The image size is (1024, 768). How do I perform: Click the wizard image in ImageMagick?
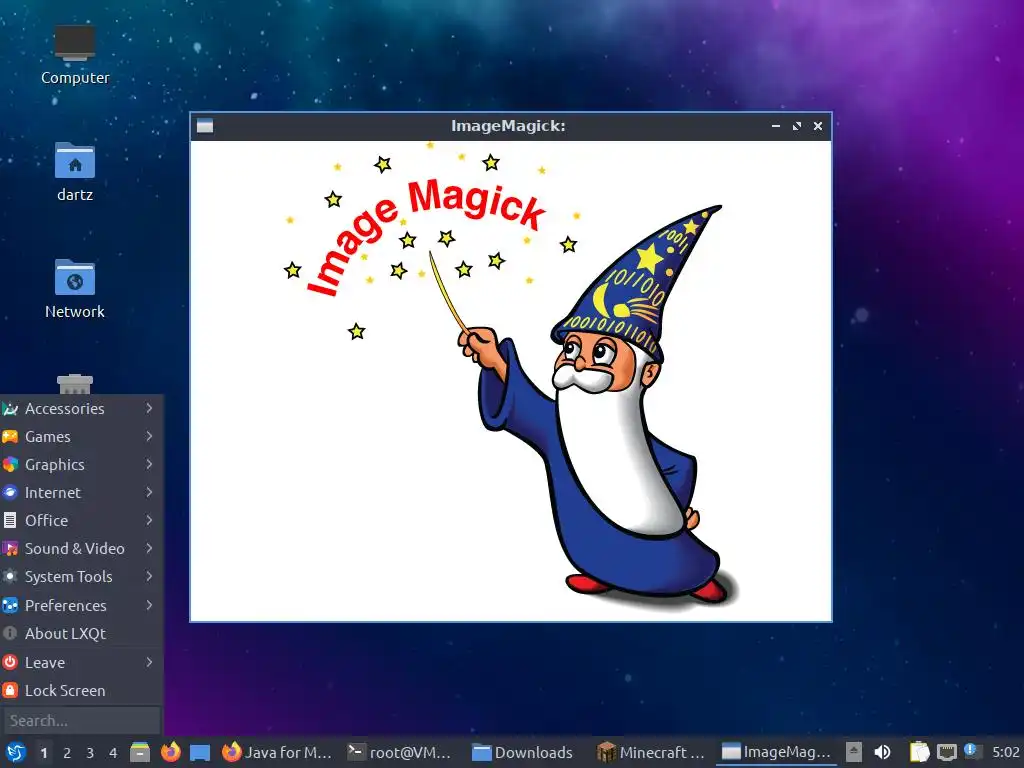click(x=511, y=381)
